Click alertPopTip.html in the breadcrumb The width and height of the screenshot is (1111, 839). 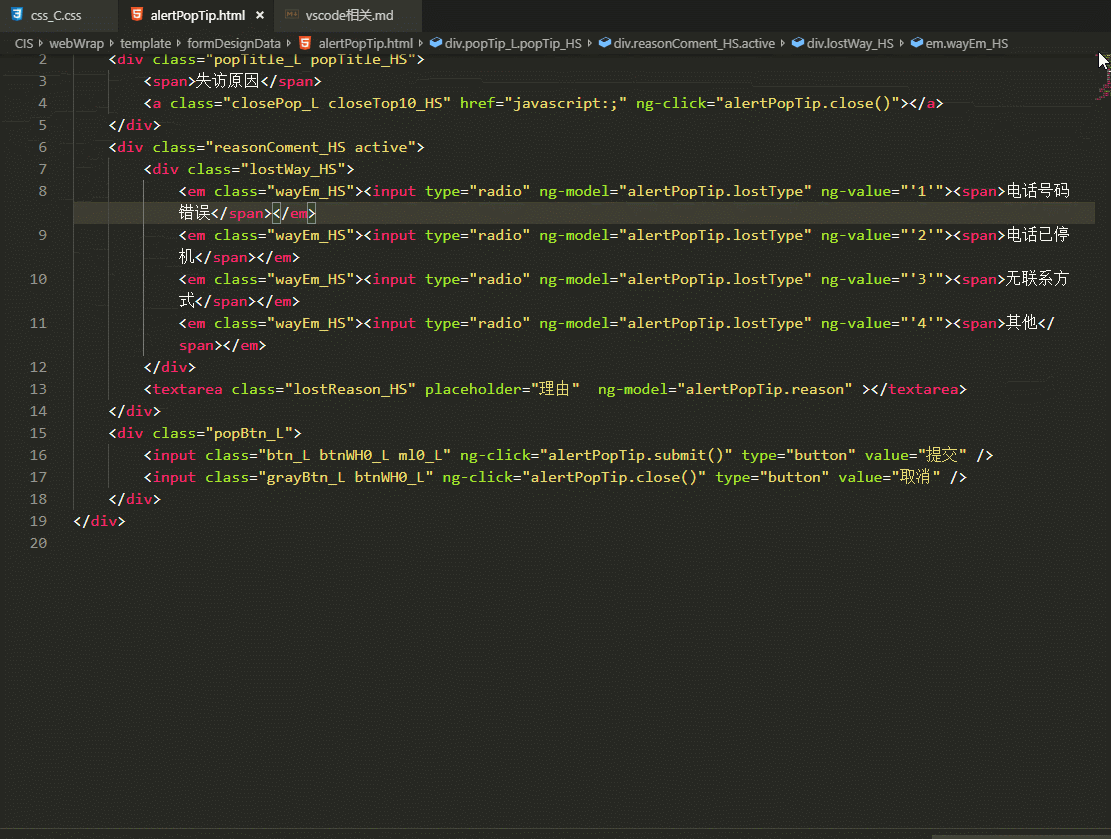[366, 43]
